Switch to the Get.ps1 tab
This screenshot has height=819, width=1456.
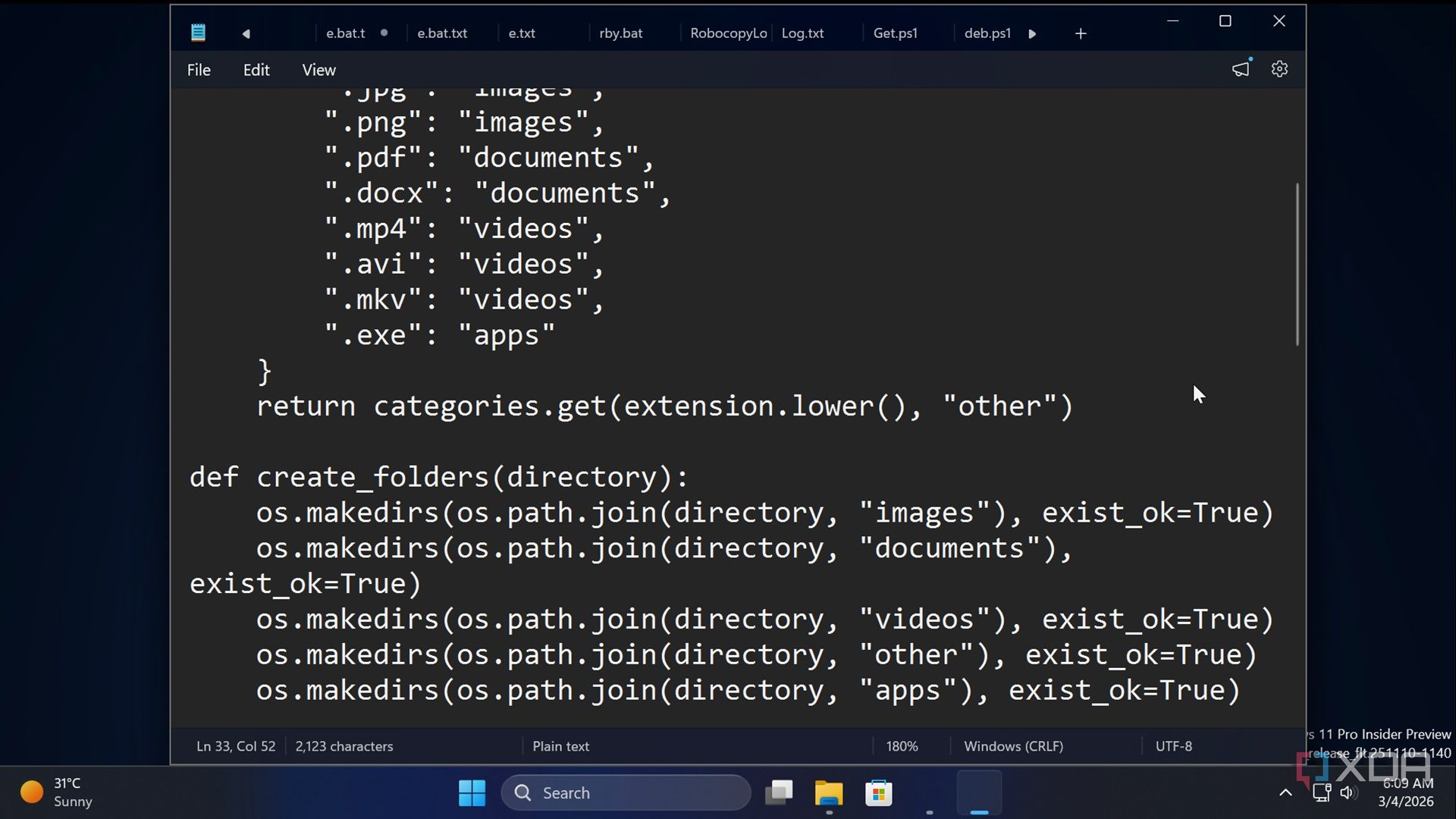click(x=895, y=33)
